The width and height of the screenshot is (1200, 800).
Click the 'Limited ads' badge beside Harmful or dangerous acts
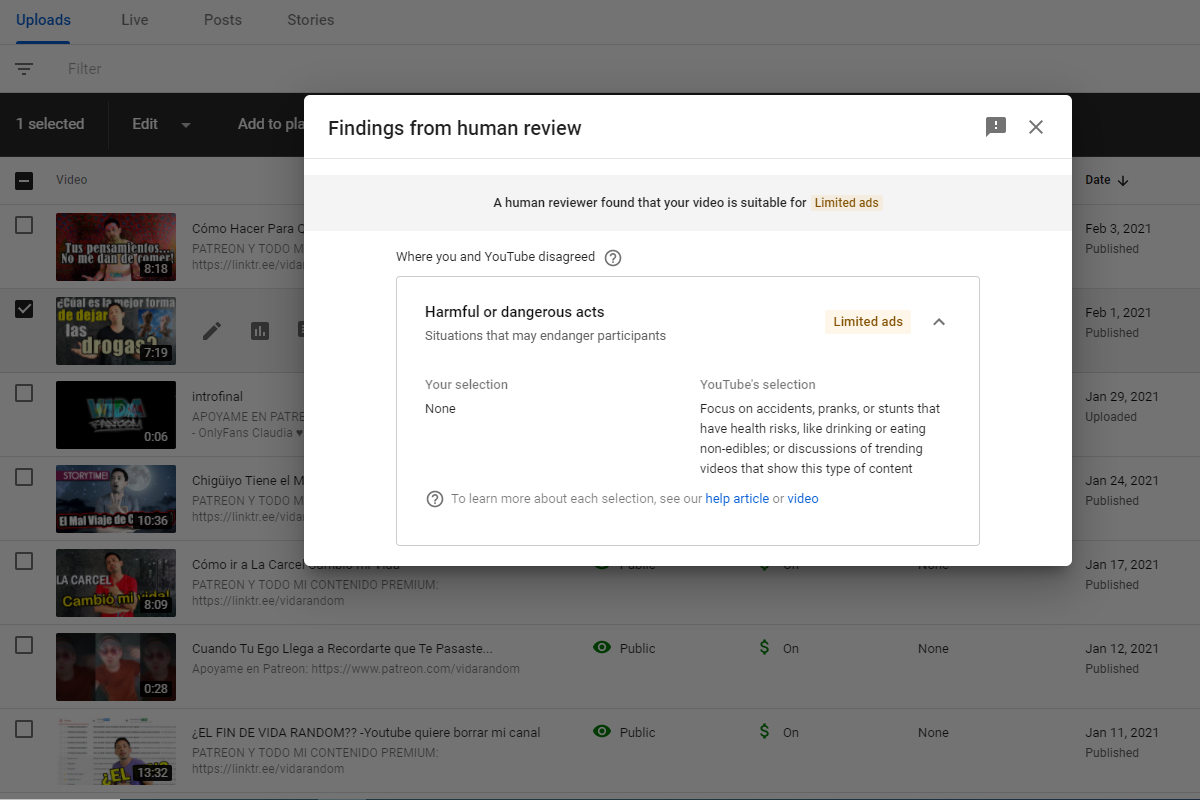coord(868,322)
